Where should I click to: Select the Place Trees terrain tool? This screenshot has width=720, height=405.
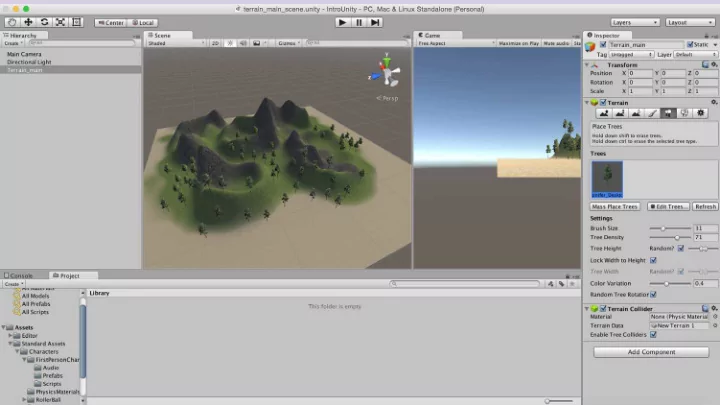pos(668,113)
